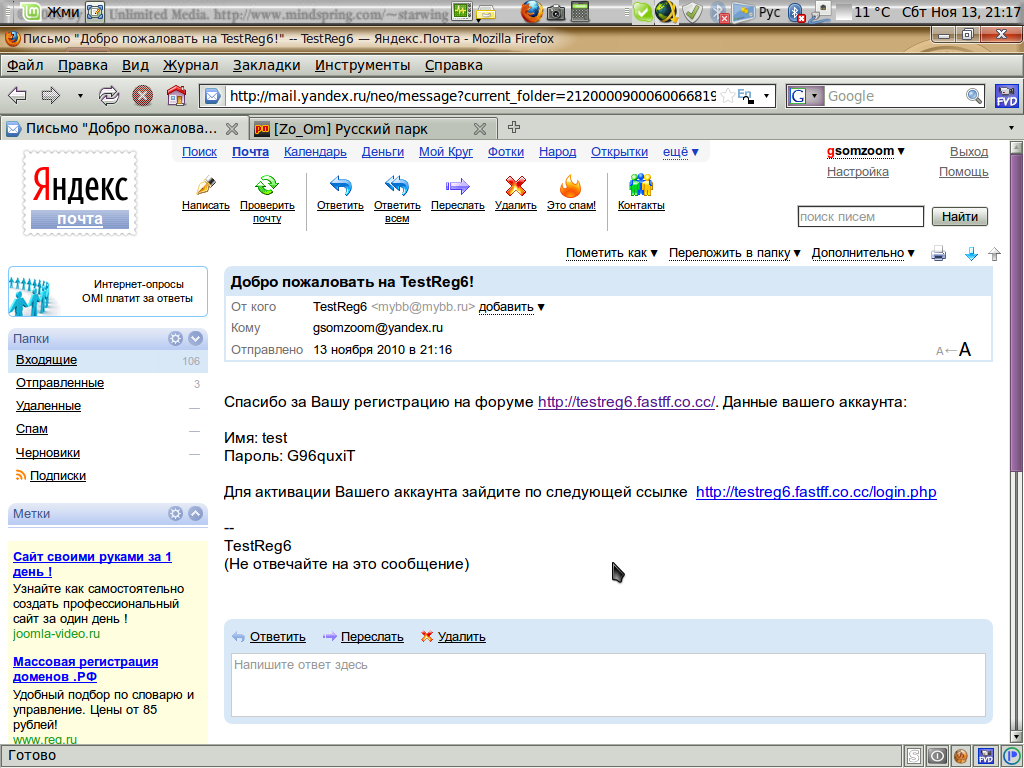Screen dimensions: 1024x768
Task: Open the camera screenshot icon in panel
Action: [x=556, y=12]
